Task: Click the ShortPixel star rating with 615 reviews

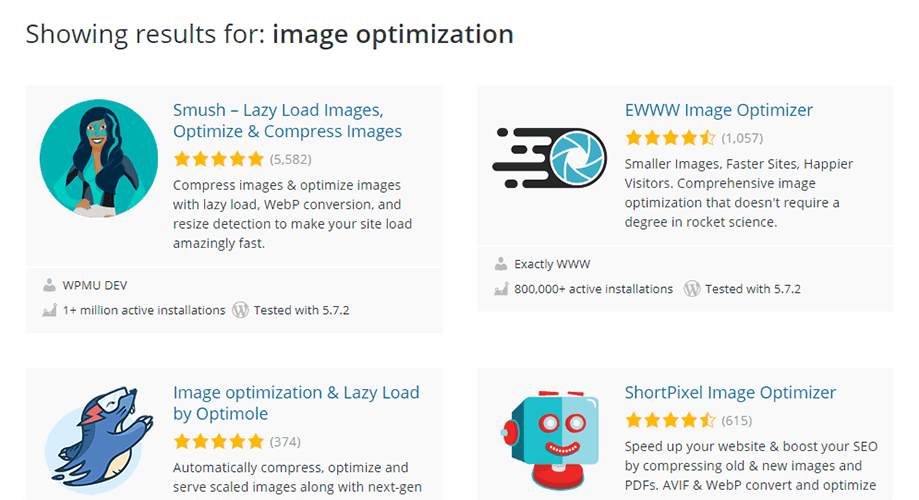Action: pos(670,420)
